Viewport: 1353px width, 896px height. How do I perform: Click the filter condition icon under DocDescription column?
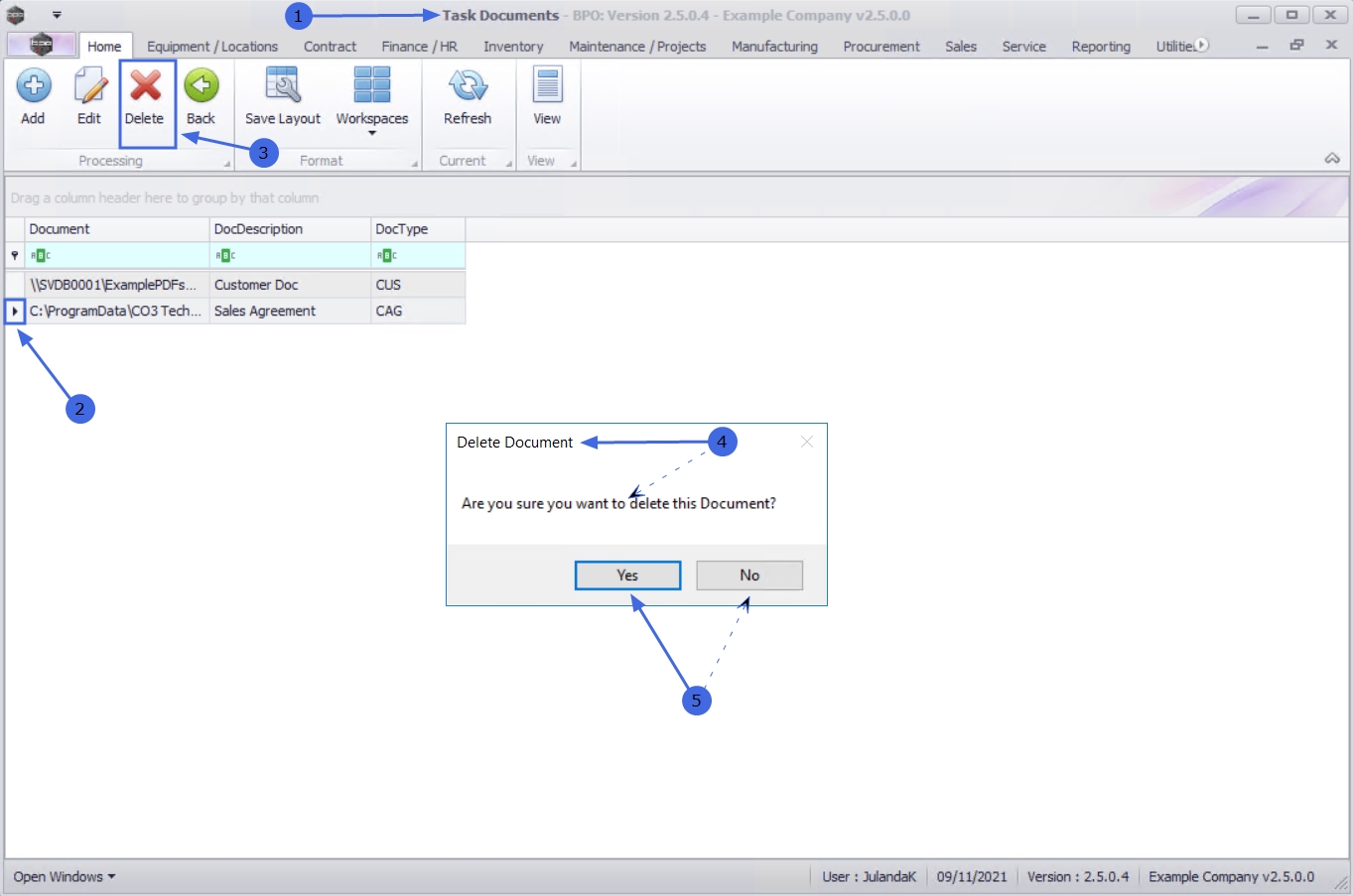pos(225,256)
